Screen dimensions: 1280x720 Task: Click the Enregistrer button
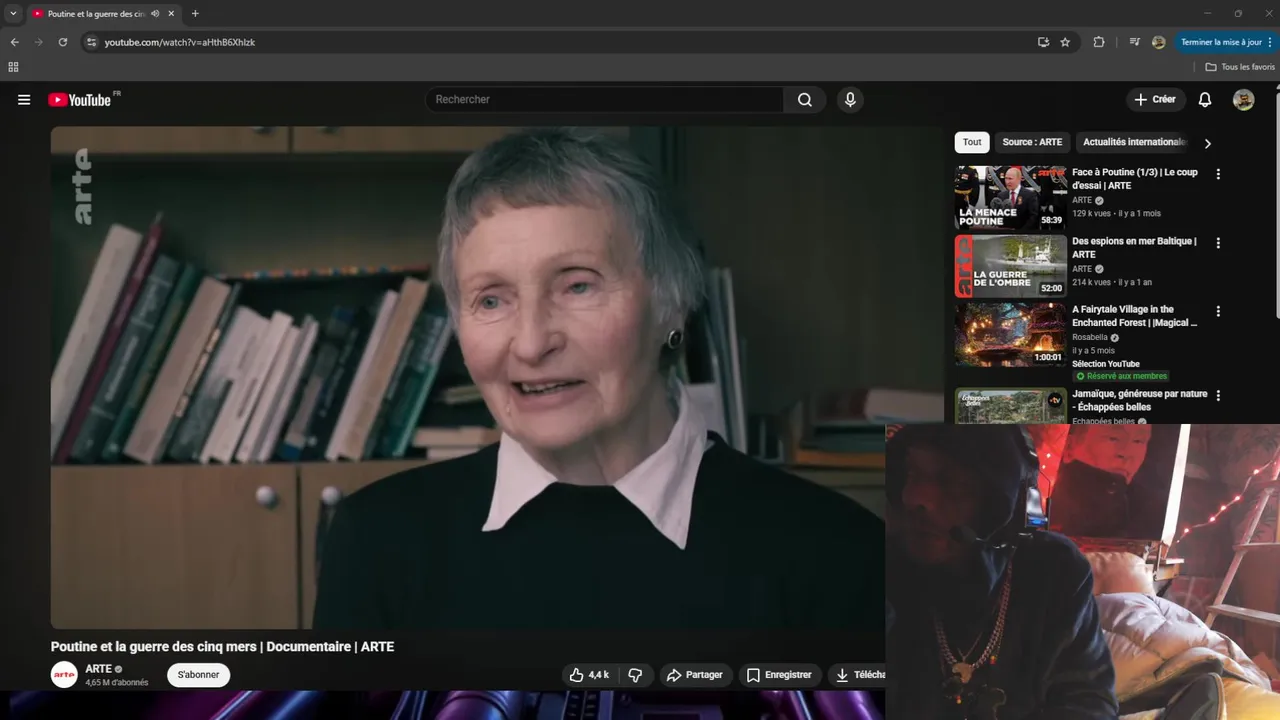[780, 675]
